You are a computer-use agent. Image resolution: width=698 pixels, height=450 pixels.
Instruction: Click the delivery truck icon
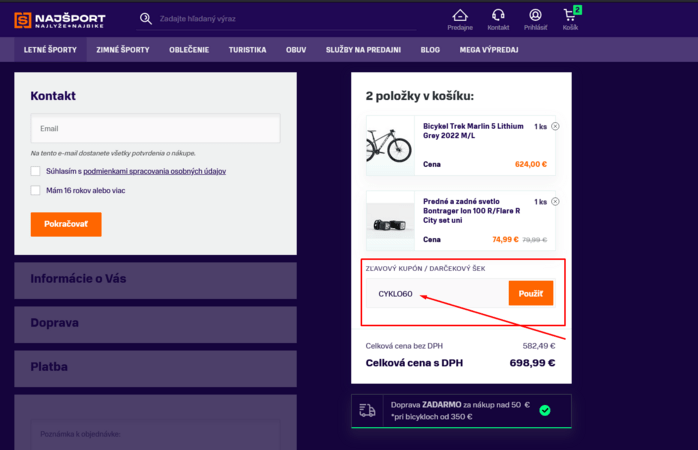click(367, 410)
